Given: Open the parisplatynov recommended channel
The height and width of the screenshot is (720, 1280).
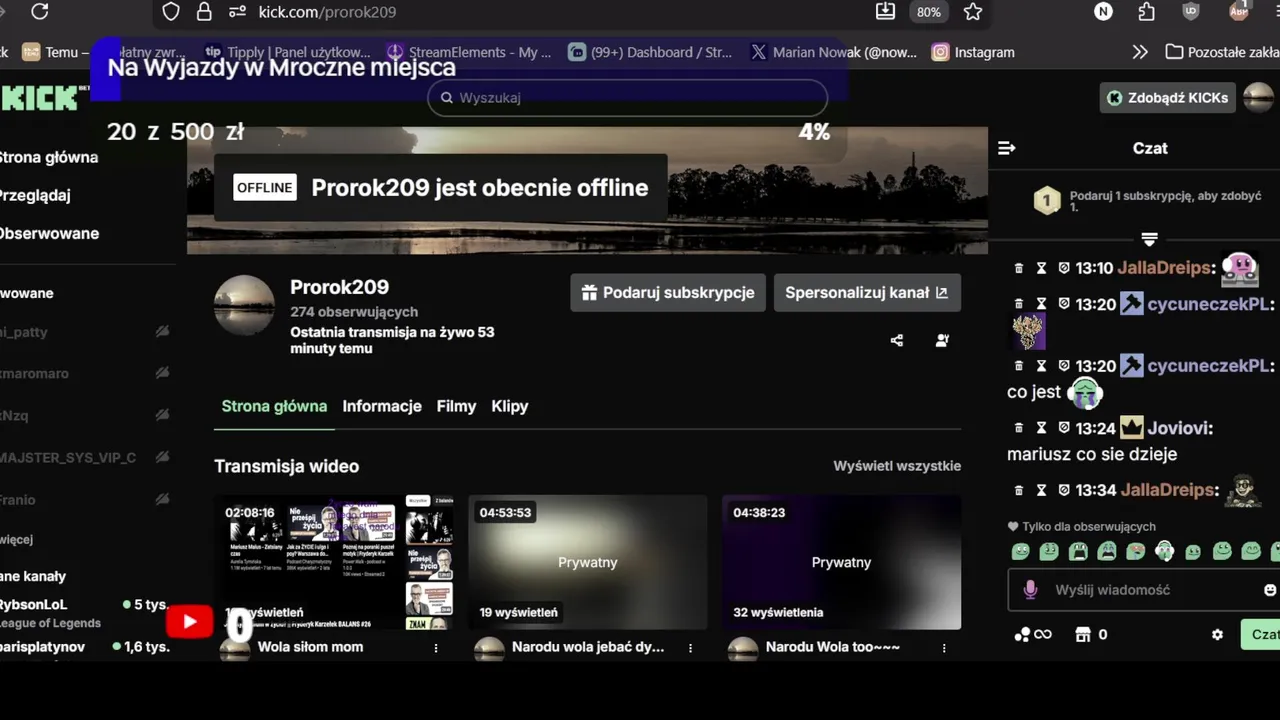Looking at the screenshot, I should [85, 647].
